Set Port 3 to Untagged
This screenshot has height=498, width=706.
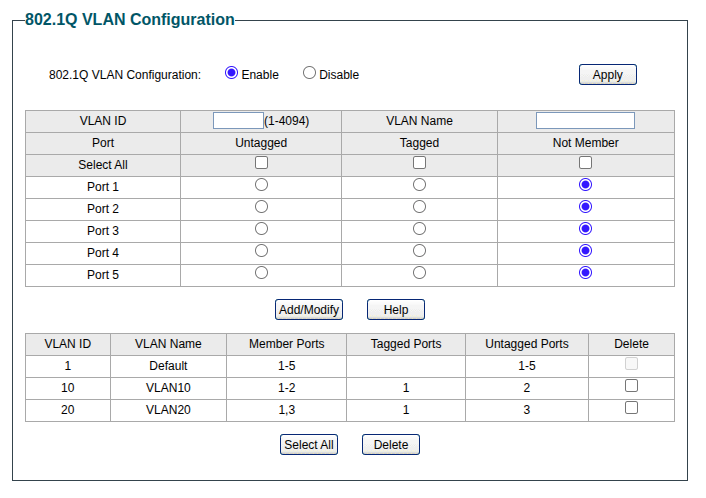coord(261,229)
